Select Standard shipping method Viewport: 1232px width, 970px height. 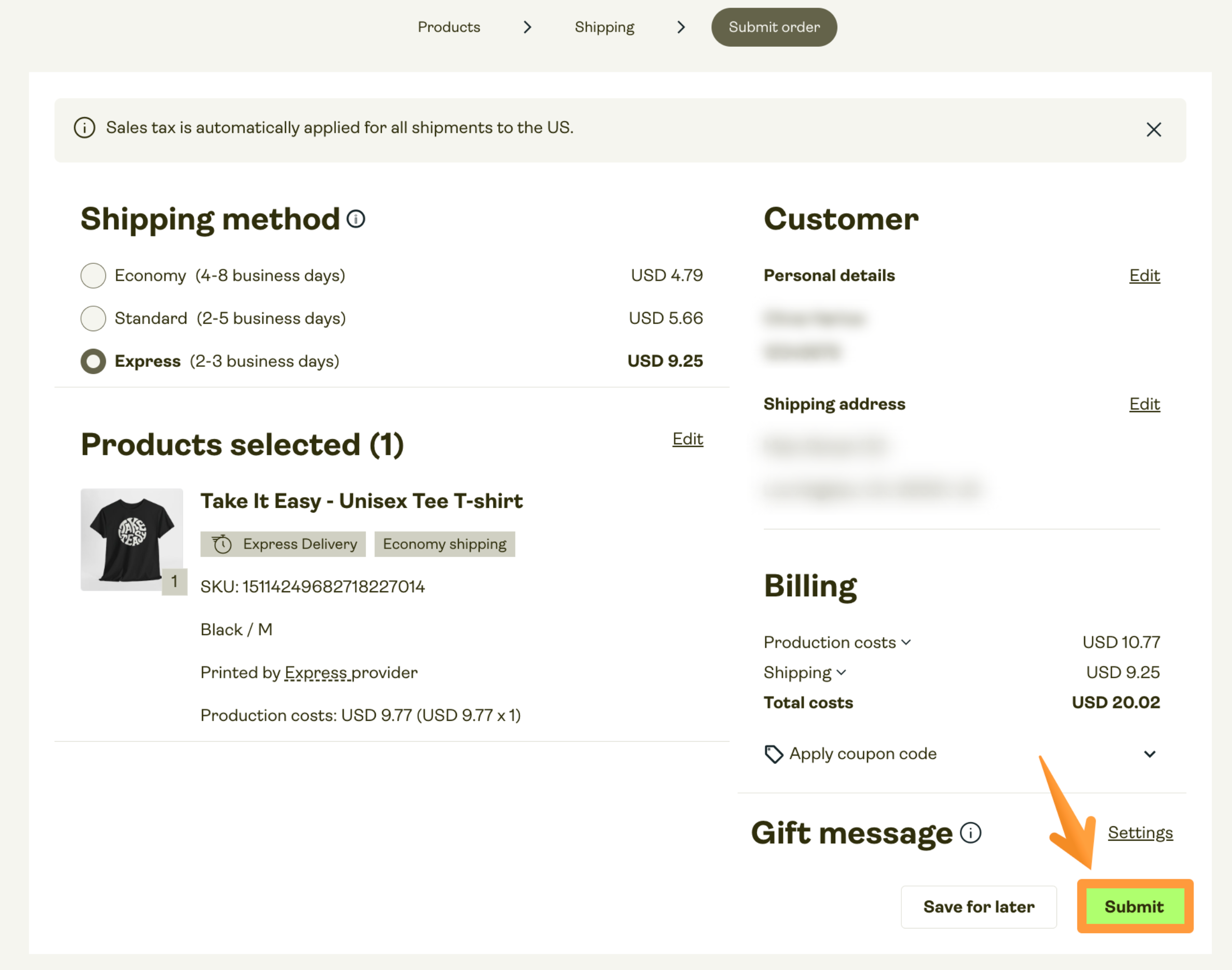[x=93, y=318]
